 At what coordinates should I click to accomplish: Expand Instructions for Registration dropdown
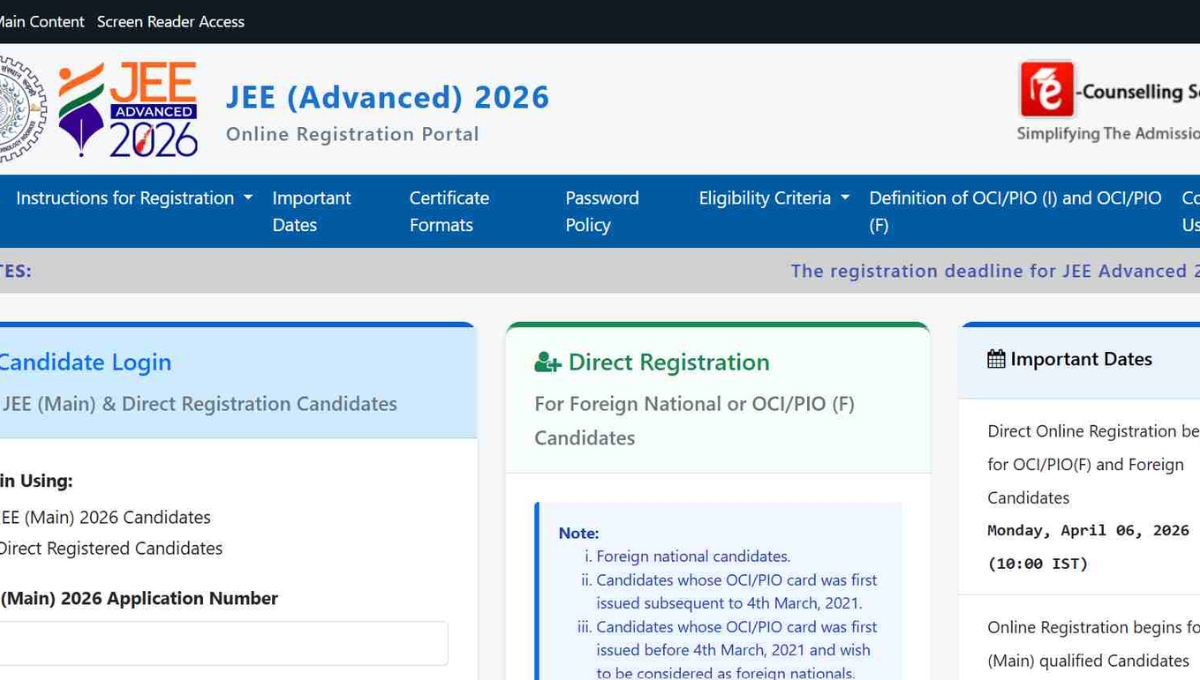pyautogui.click(x=134, y=198)
